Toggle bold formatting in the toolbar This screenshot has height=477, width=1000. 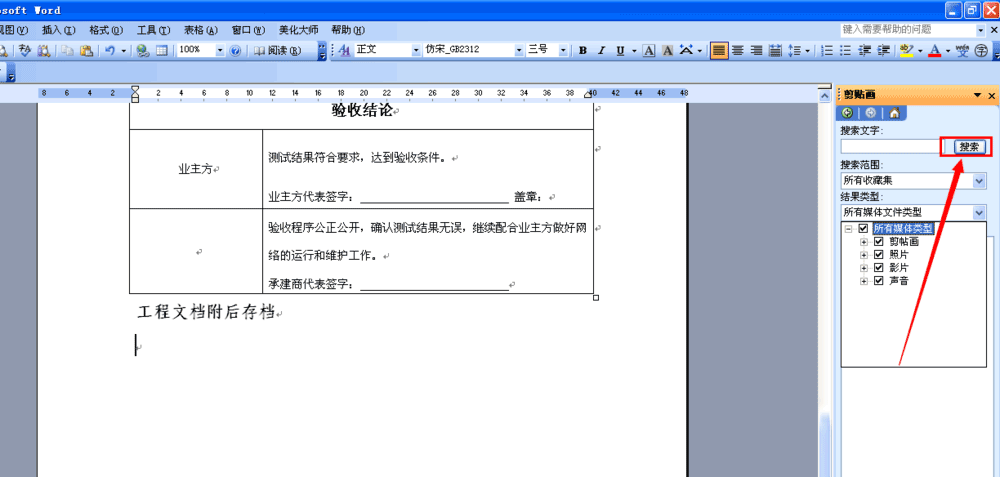click(583, 50)
